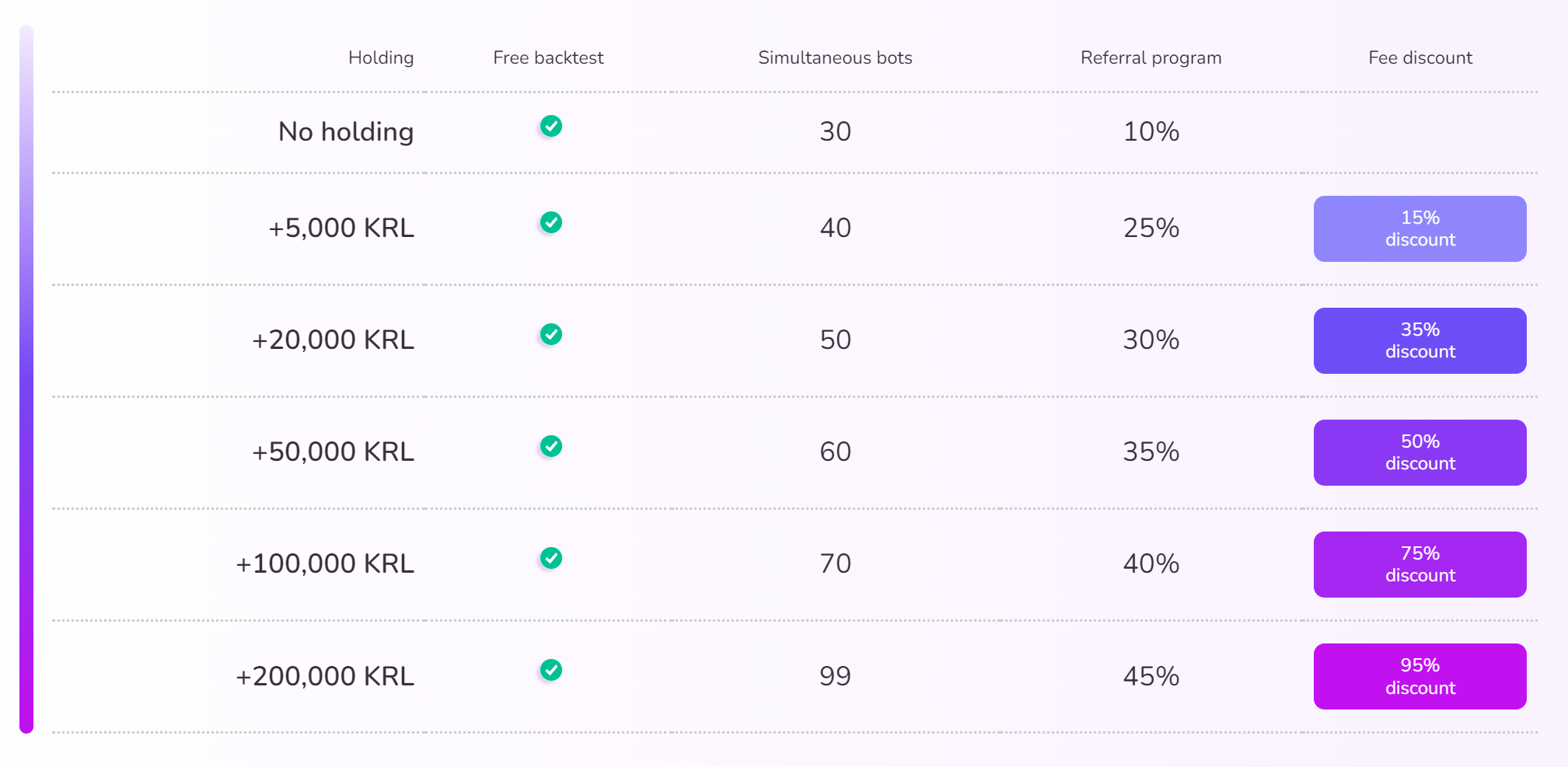Click the free backtest checkmark for +50,000 KRL

pyautogui.click(x=551, y=446)
